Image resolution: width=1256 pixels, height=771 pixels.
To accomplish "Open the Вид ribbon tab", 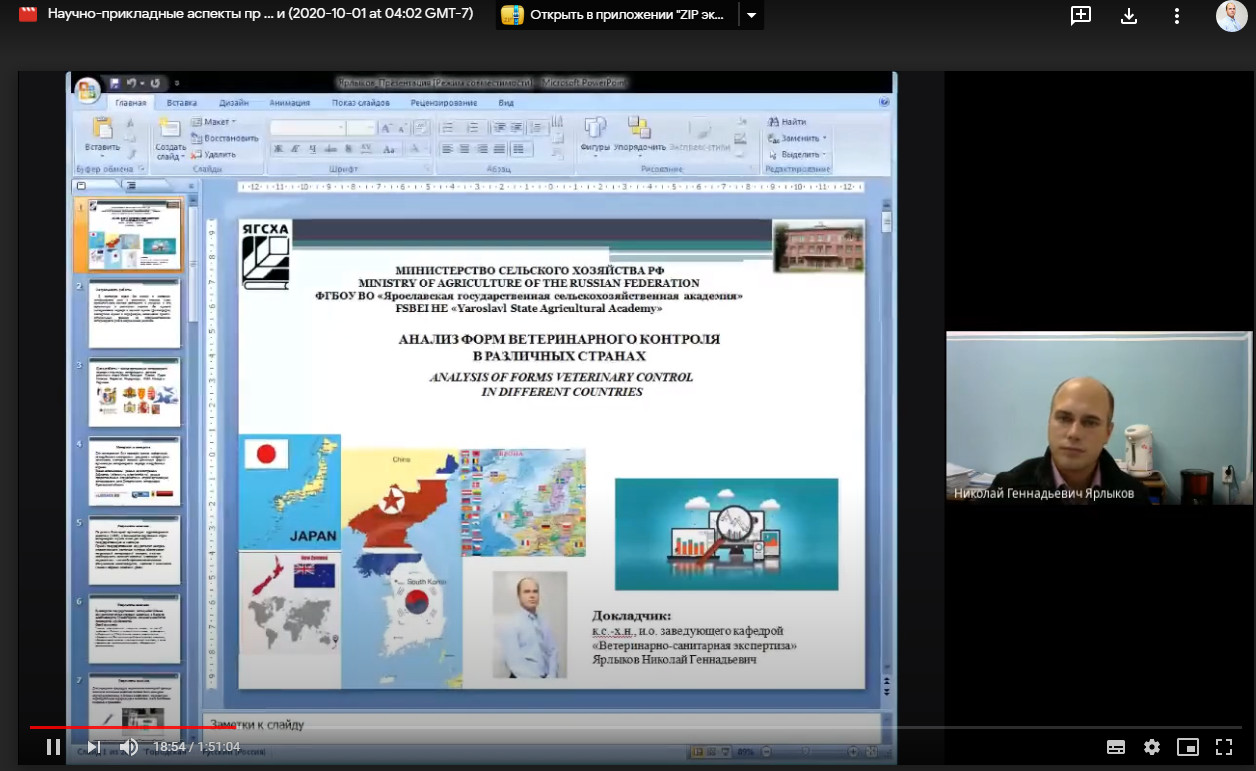I will pyautogui.click(x=506, y=102).
